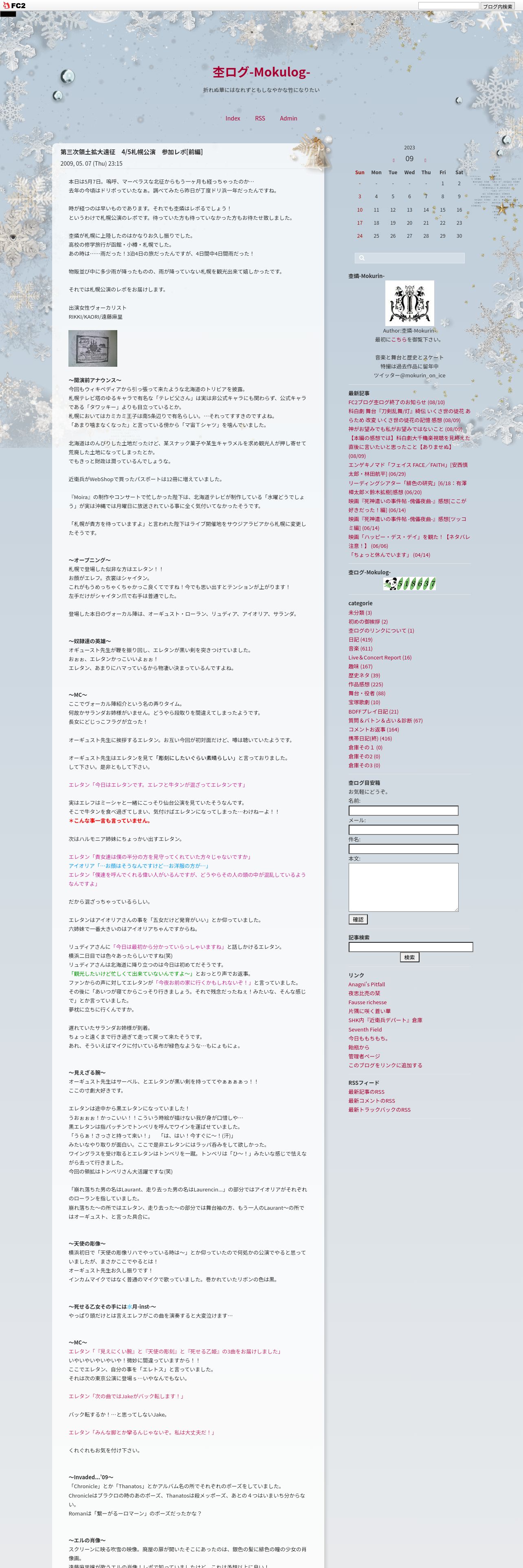Screen dimensions: 523x1568
Task: Go to the Index navigation link
Action: tap(233, 118)
